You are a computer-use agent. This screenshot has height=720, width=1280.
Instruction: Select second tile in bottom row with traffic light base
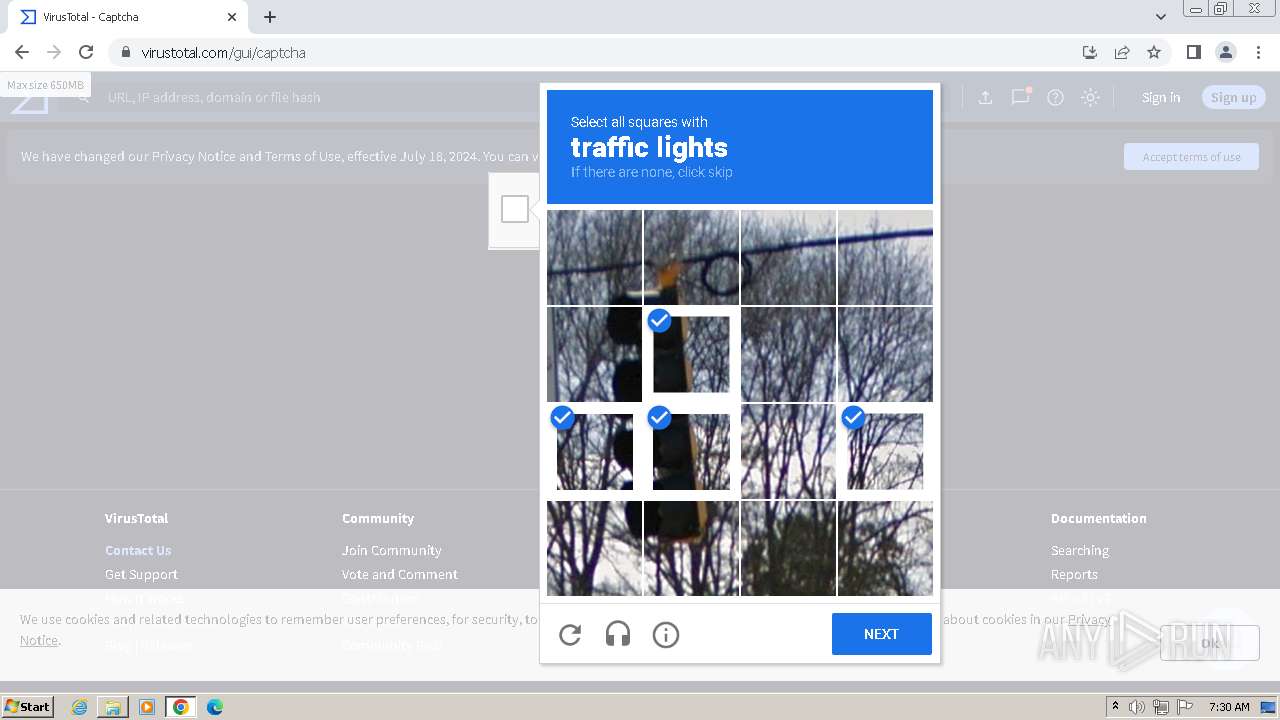(691, 548)
